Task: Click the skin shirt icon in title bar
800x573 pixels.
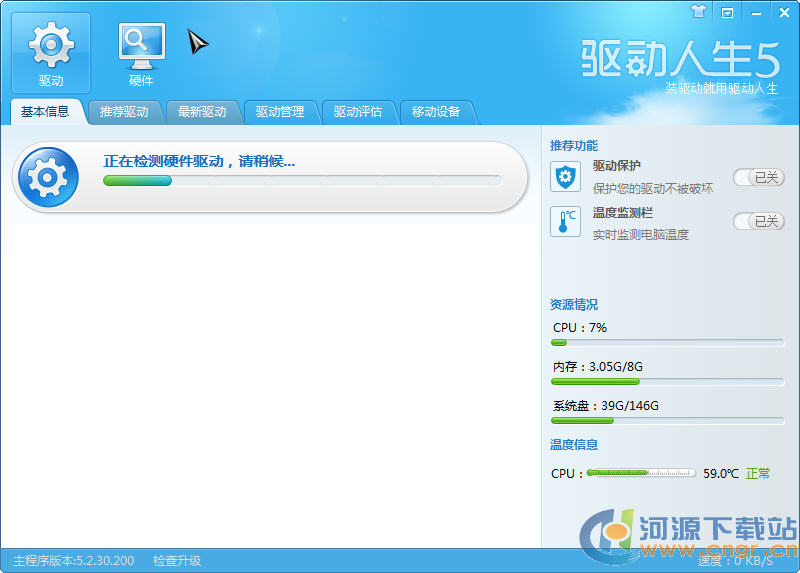Action: click(x=699, y=12)
